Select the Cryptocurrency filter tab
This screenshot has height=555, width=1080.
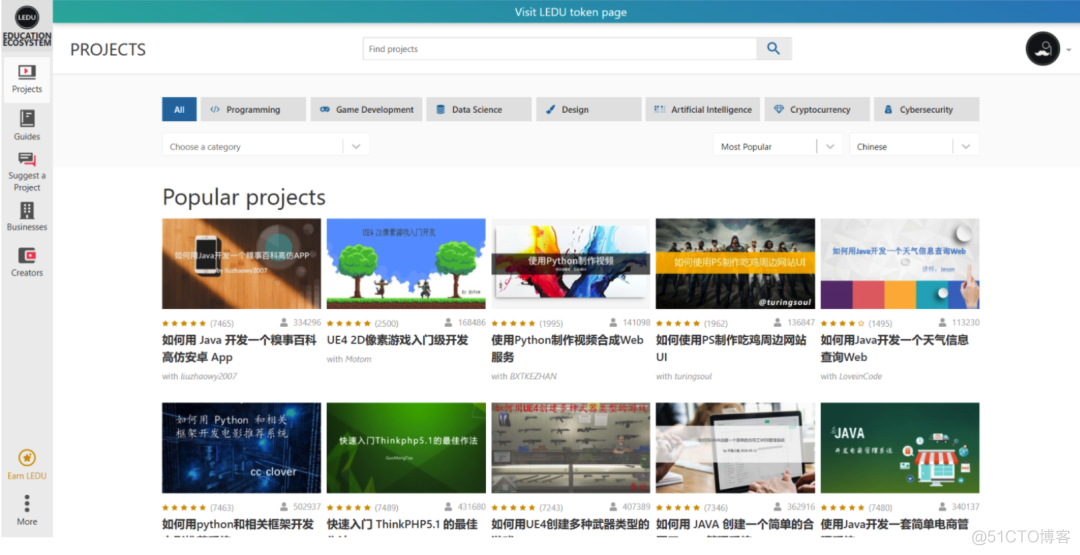(817, 109)
